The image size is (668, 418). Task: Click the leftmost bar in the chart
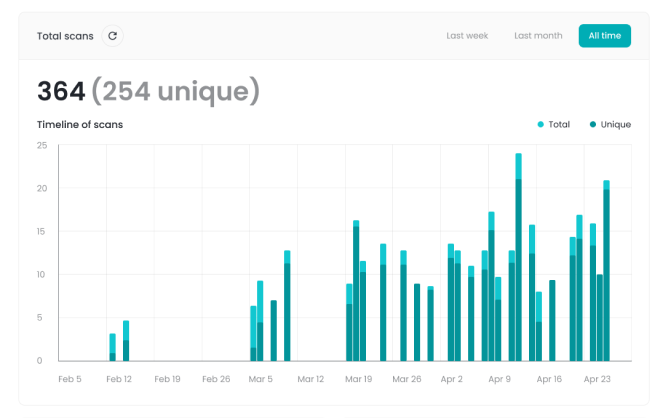click(113, 348)
